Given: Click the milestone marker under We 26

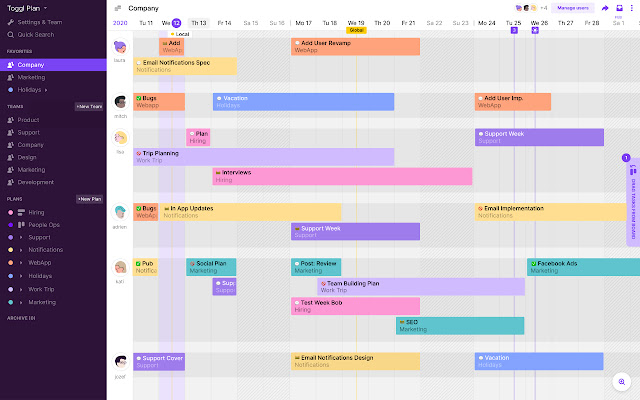Looking at the screenshot, I should (535, 30).
